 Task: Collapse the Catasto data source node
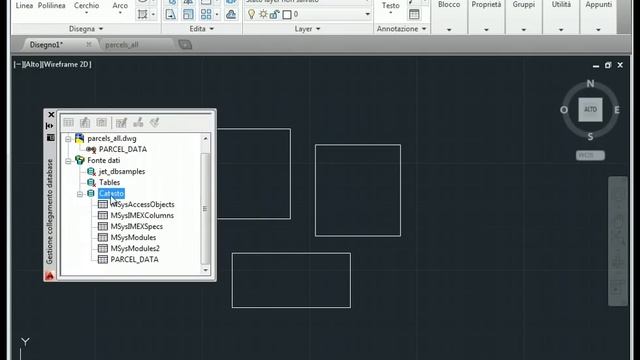click(x=80, y=194)
